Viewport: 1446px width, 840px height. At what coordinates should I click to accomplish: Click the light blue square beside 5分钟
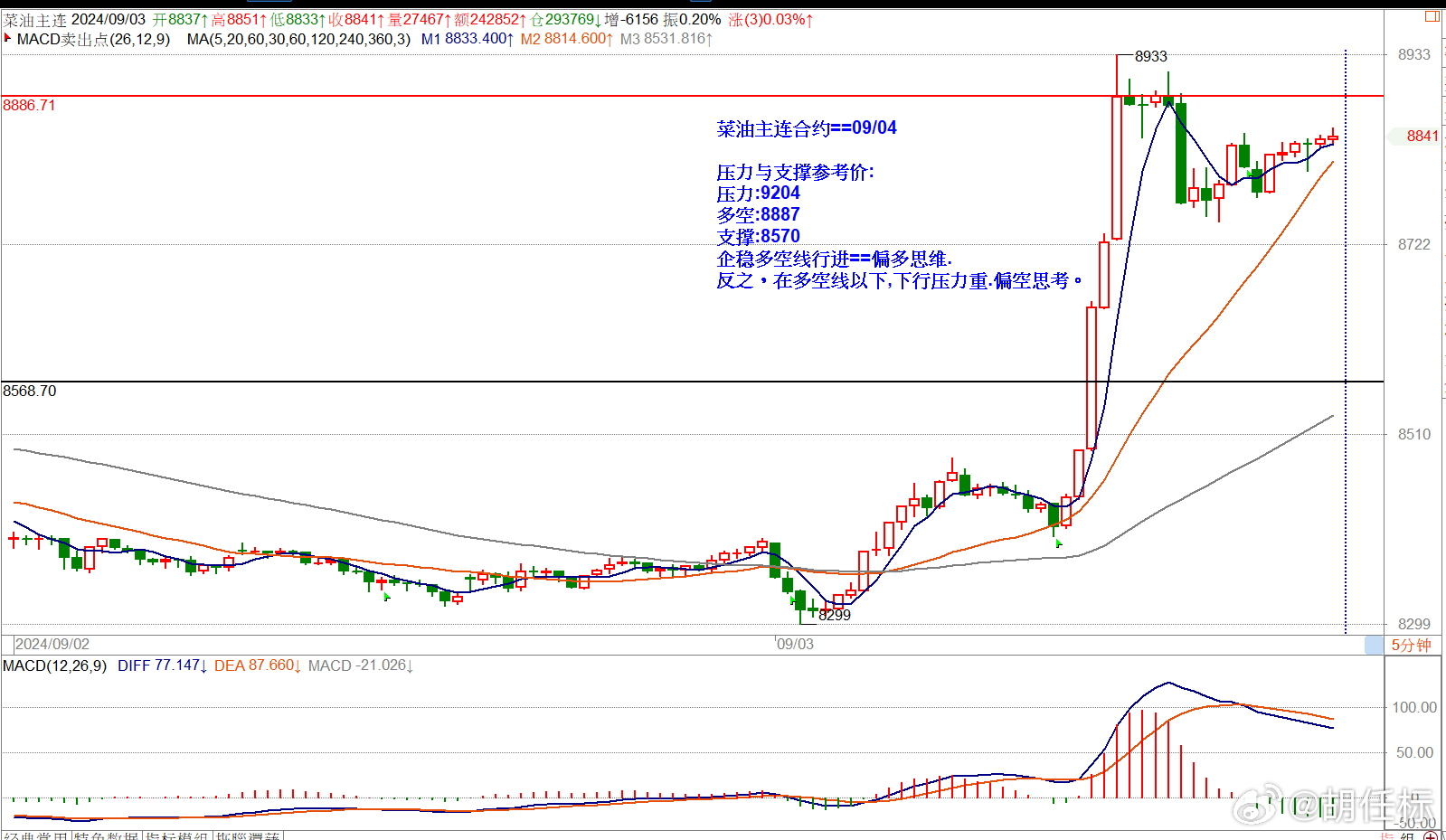point(1374,645)
